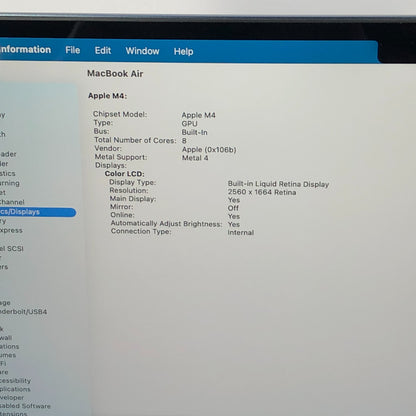The image size is (416, 416).
Task: Open the Window menu
Action: click(142, 51)
